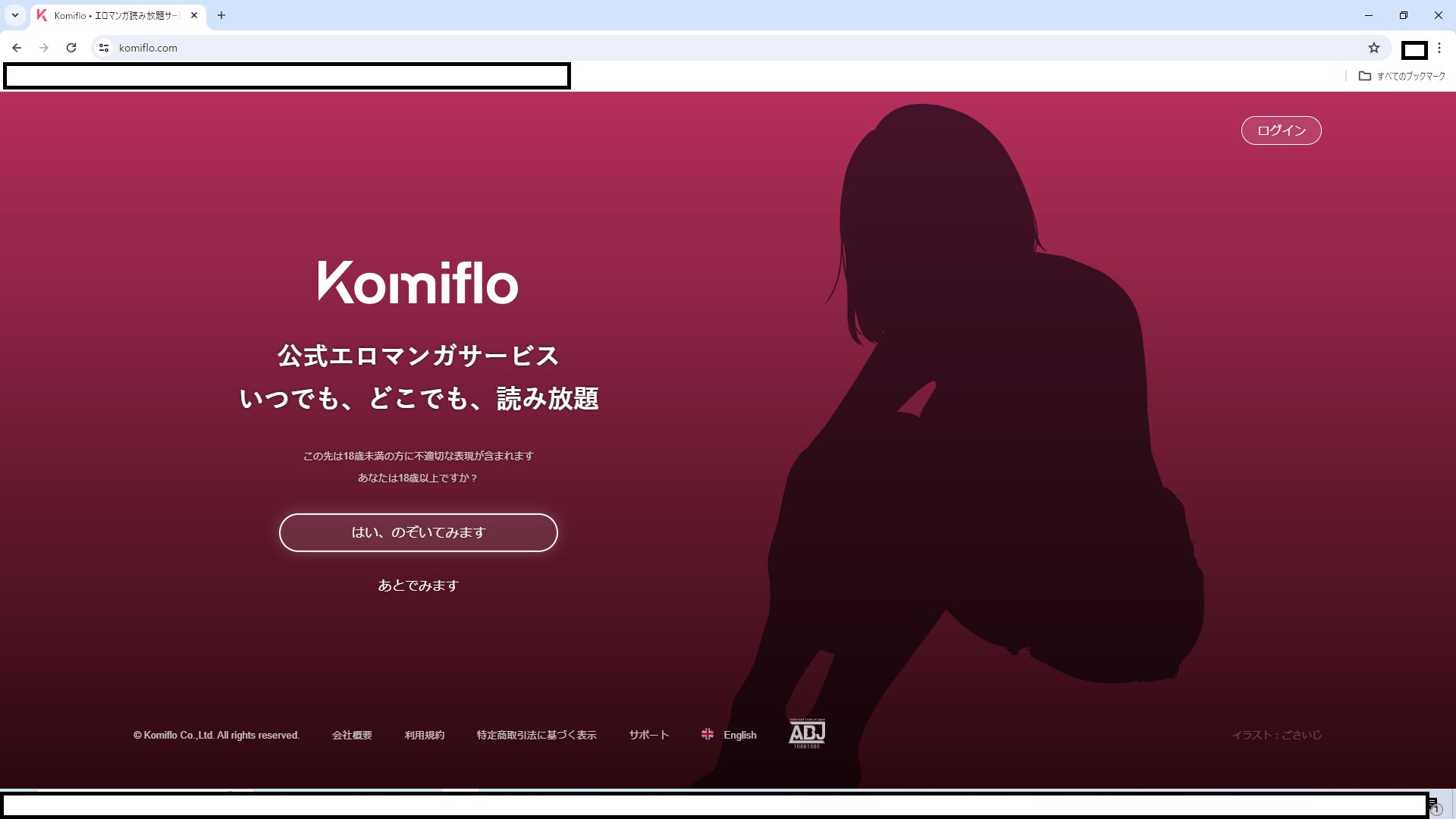1456x819 pixels.
Task: Click あとでみます decline link
Action: pyautogui.click(x=418, y=586)
